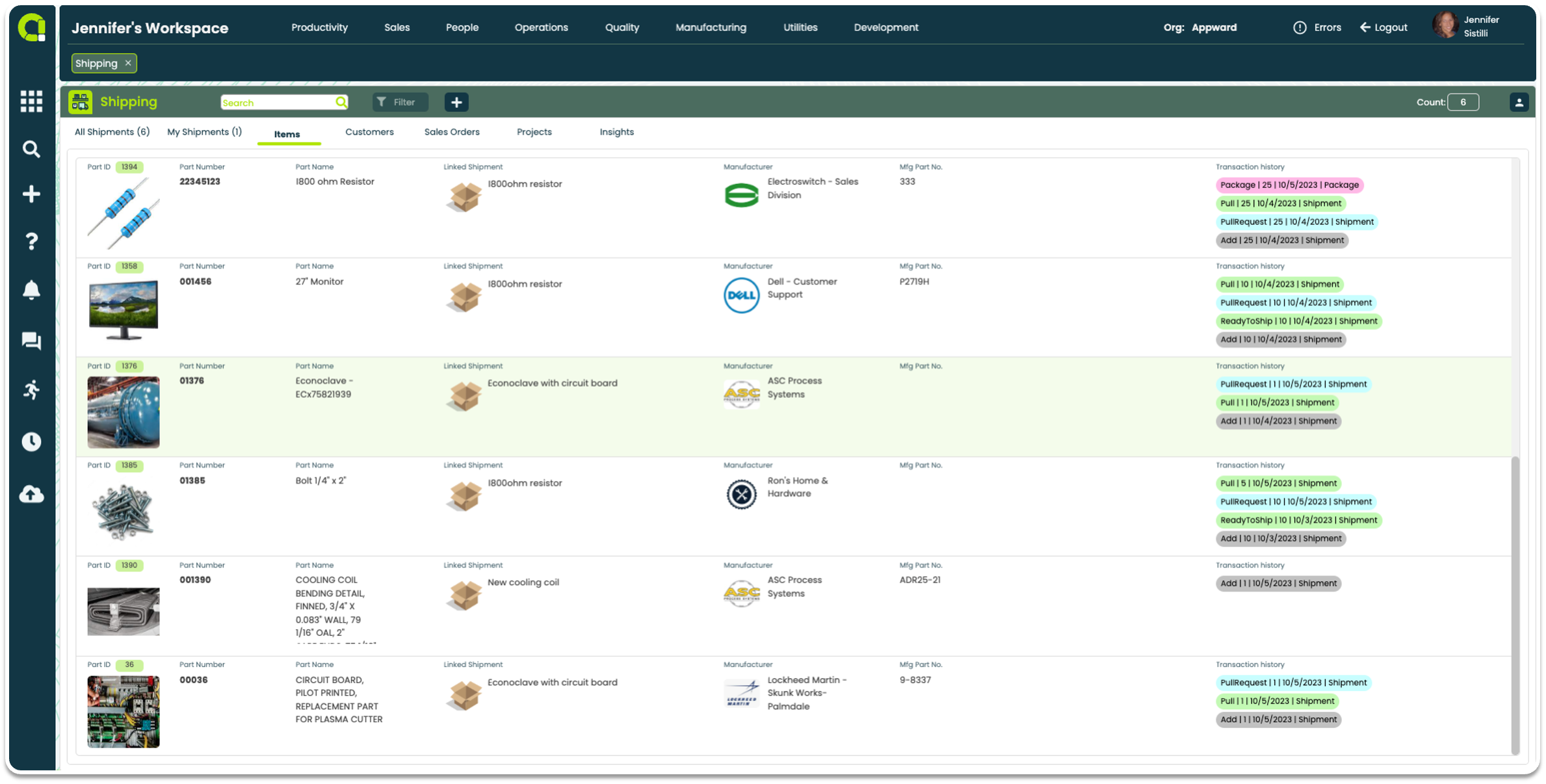This screenshot has width=1546, height=784.
Task: Click Part ID badge 1358
Action: point(129,267)
